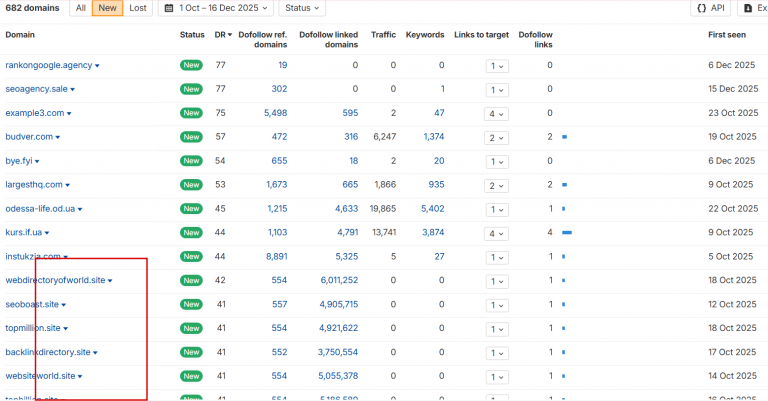Click dofollow links bar for kurs.if.ua
768x401 pixels.
(567, 233)
